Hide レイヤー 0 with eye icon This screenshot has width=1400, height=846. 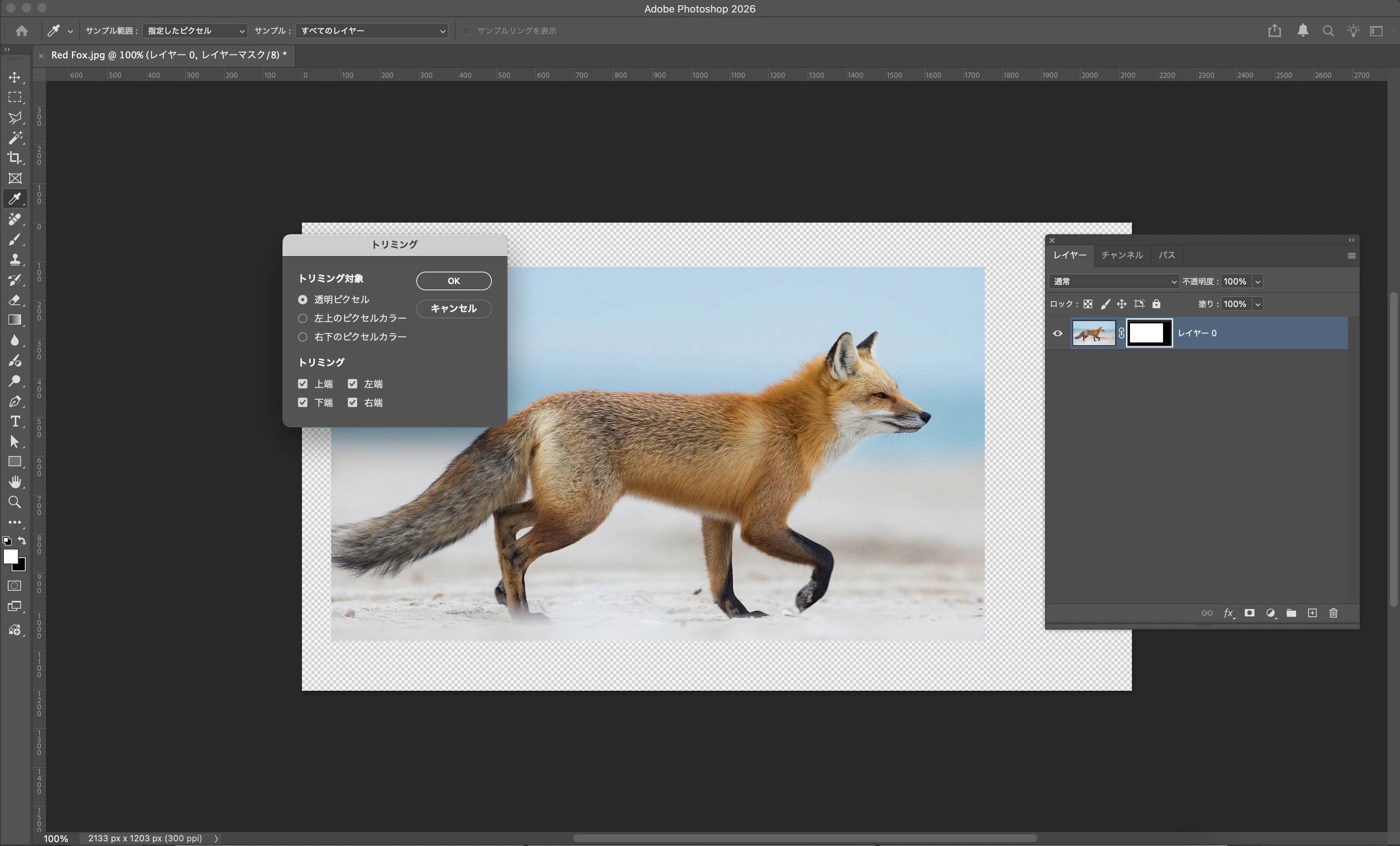[x=1057, y=333]
